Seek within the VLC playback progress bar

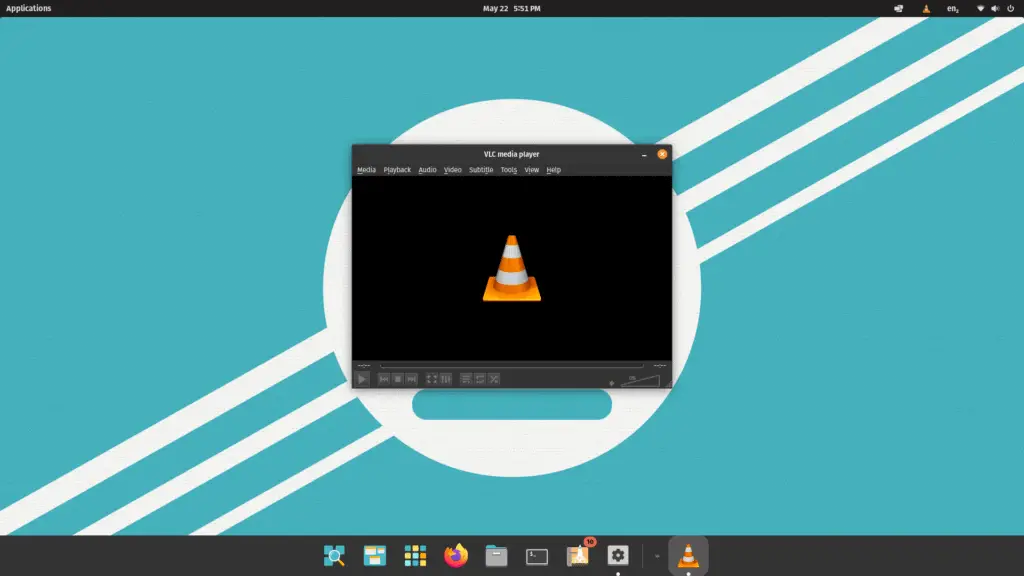[x=511, y=366]
